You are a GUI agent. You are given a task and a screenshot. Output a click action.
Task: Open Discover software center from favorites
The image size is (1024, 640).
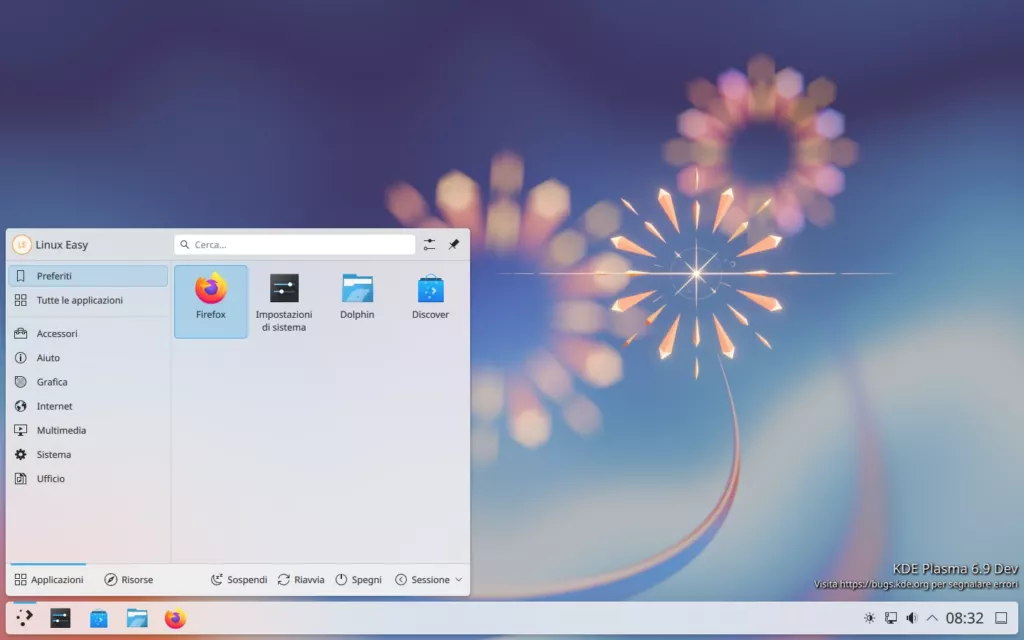point(430,301)
